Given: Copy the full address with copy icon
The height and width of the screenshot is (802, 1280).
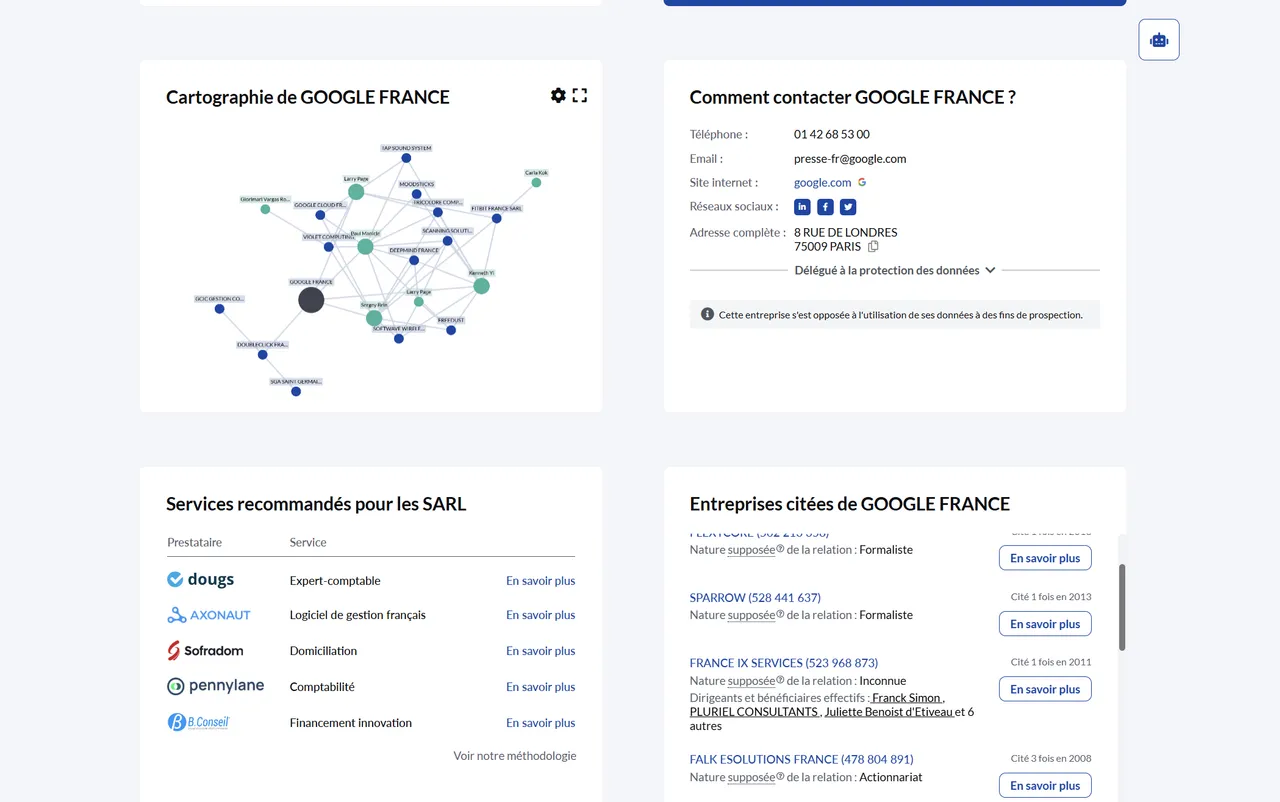Looking at the screenshot, I should click(873, 247).
